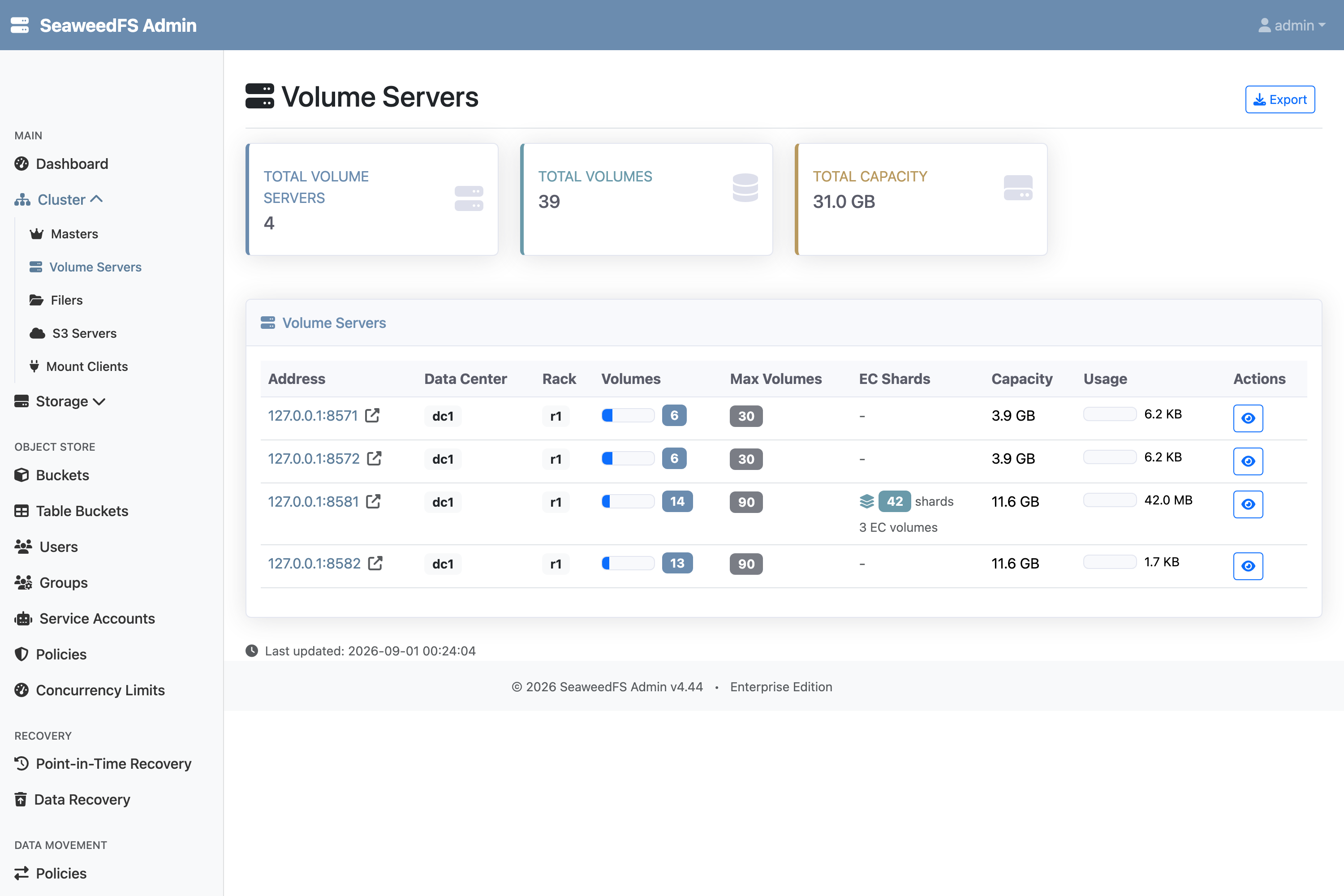View details for server 127.0.0.1:8572
The width and height of the screenshot is (1344, 896).
click(1248, 461)
